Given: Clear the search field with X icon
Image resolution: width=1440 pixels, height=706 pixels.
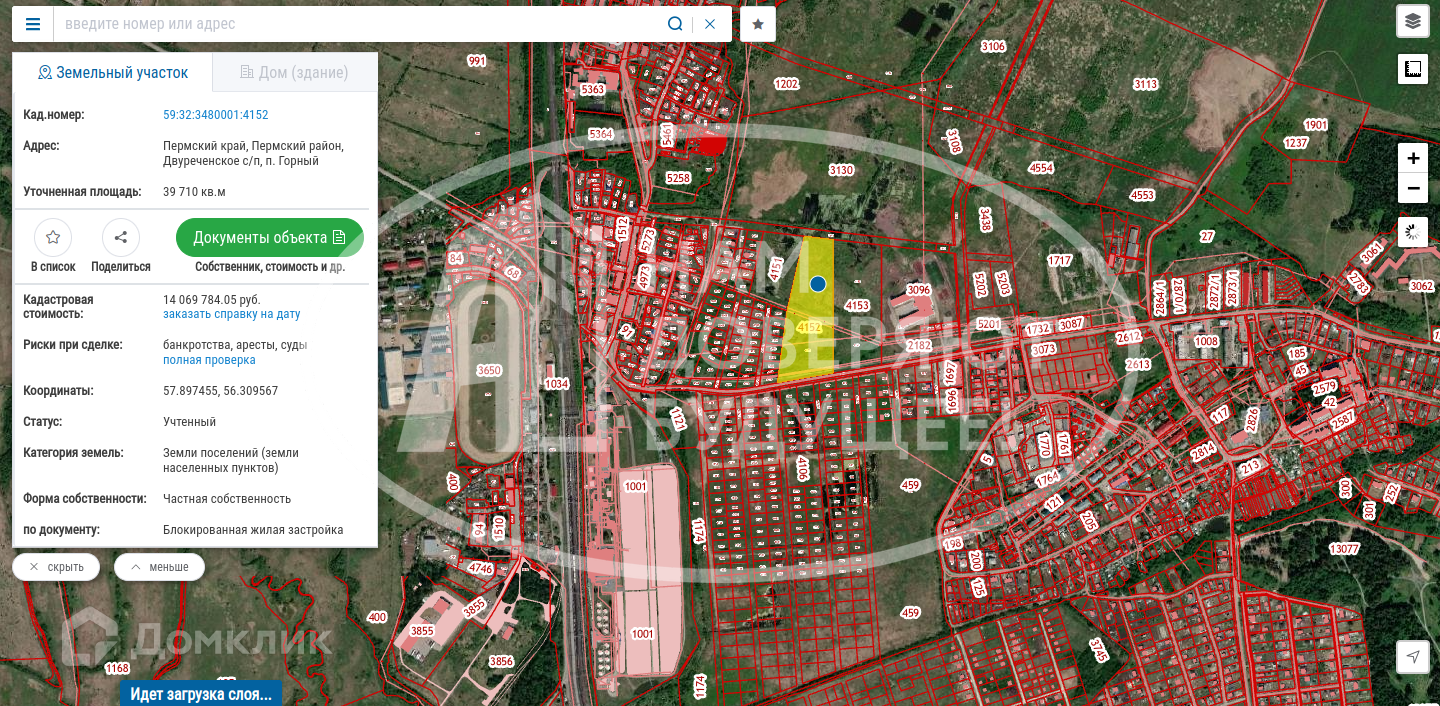Looking at the screenshot, I should click(x=710, y=24).
